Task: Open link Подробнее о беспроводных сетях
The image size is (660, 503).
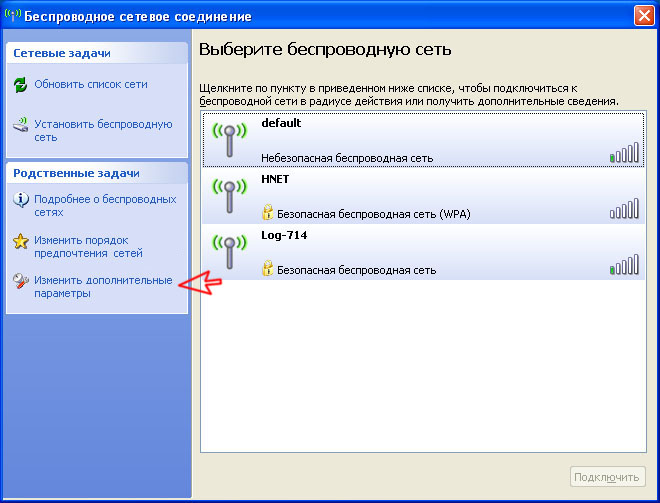Action: [105, 205]
